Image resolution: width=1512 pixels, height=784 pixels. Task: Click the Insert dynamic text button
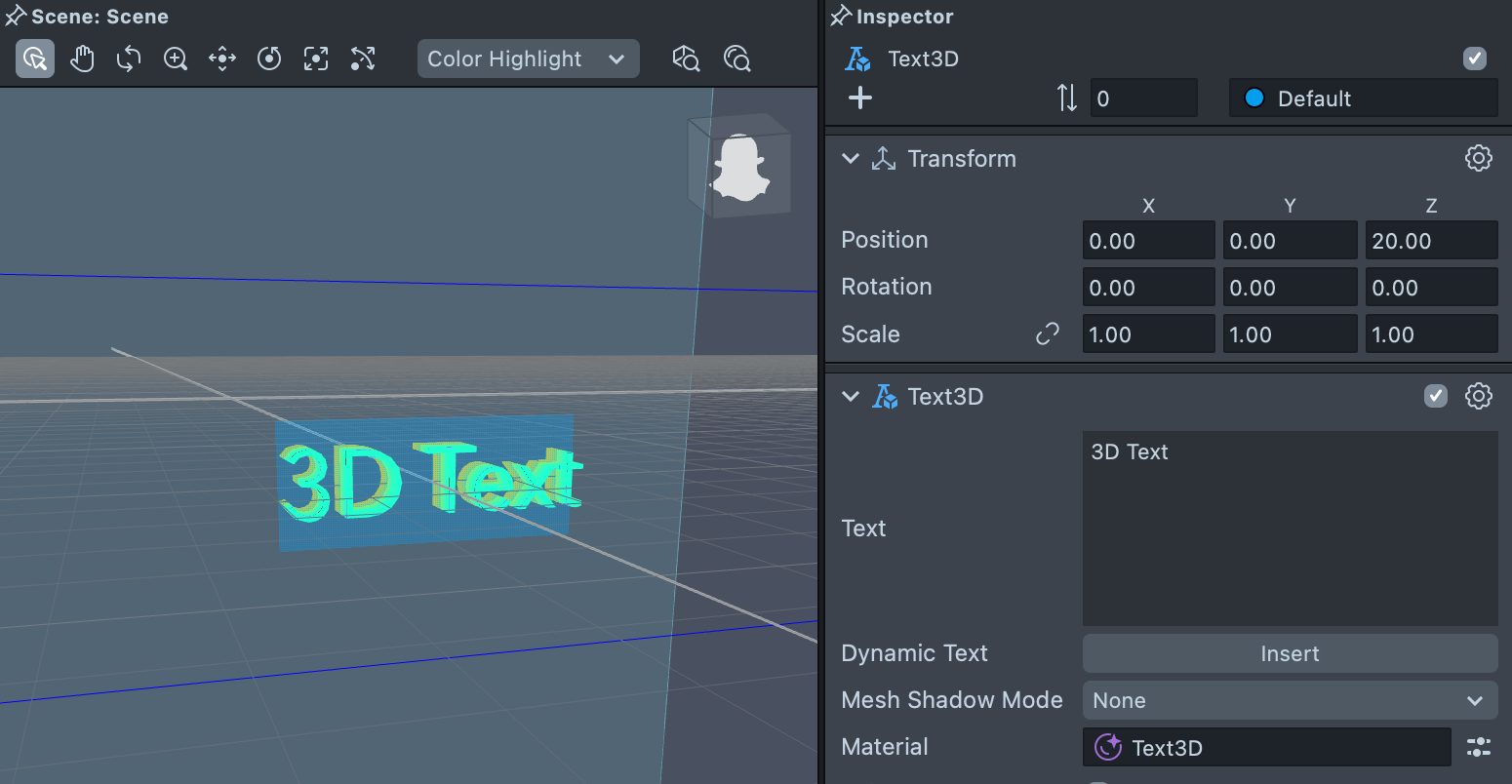(x=1289, y=653)
